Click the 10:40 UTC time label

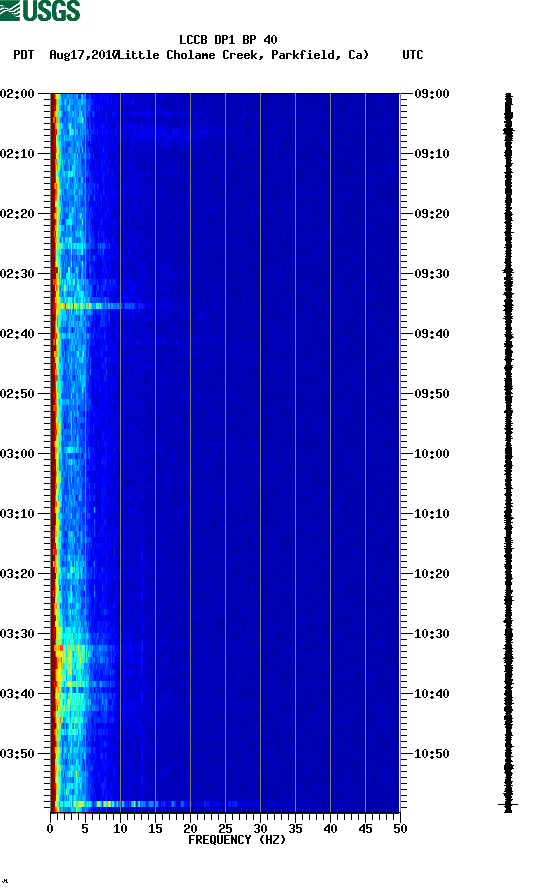432,693
